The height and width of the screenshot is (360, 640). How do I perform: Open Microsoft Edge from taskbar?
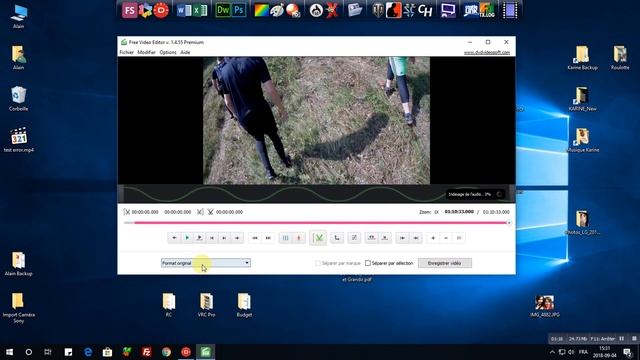tap(88, 352)
